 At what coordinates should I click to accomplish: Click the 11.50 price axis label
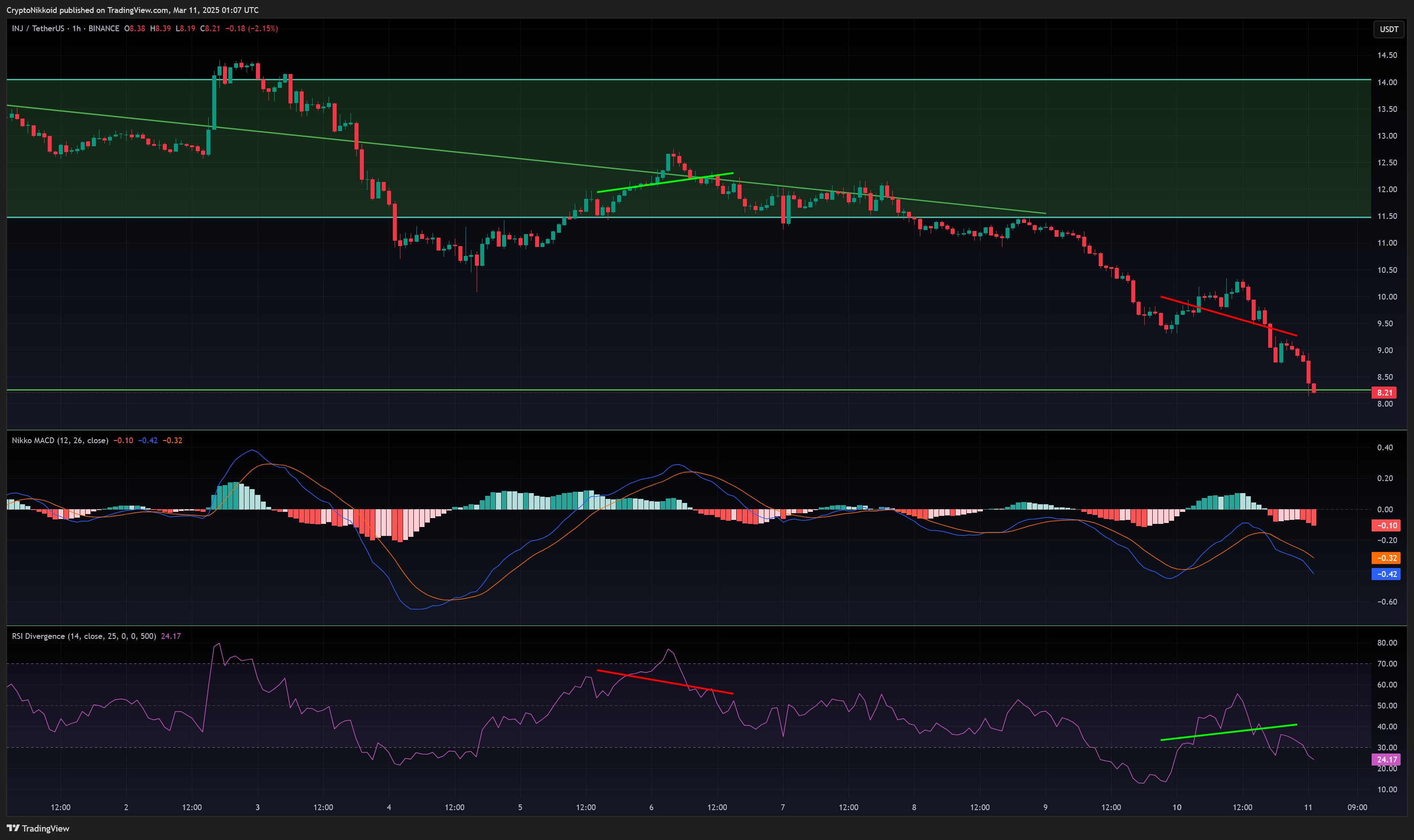[1387, 216]
